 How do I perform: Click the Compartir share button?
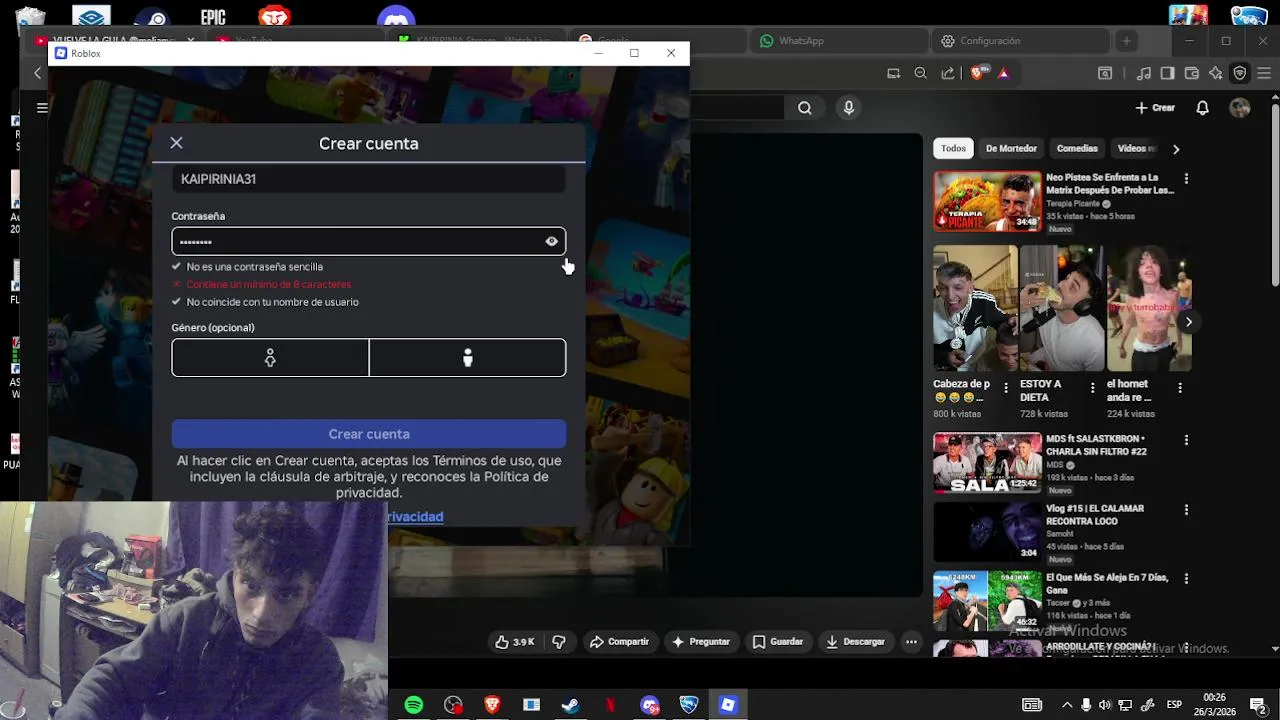pos(619,642)
